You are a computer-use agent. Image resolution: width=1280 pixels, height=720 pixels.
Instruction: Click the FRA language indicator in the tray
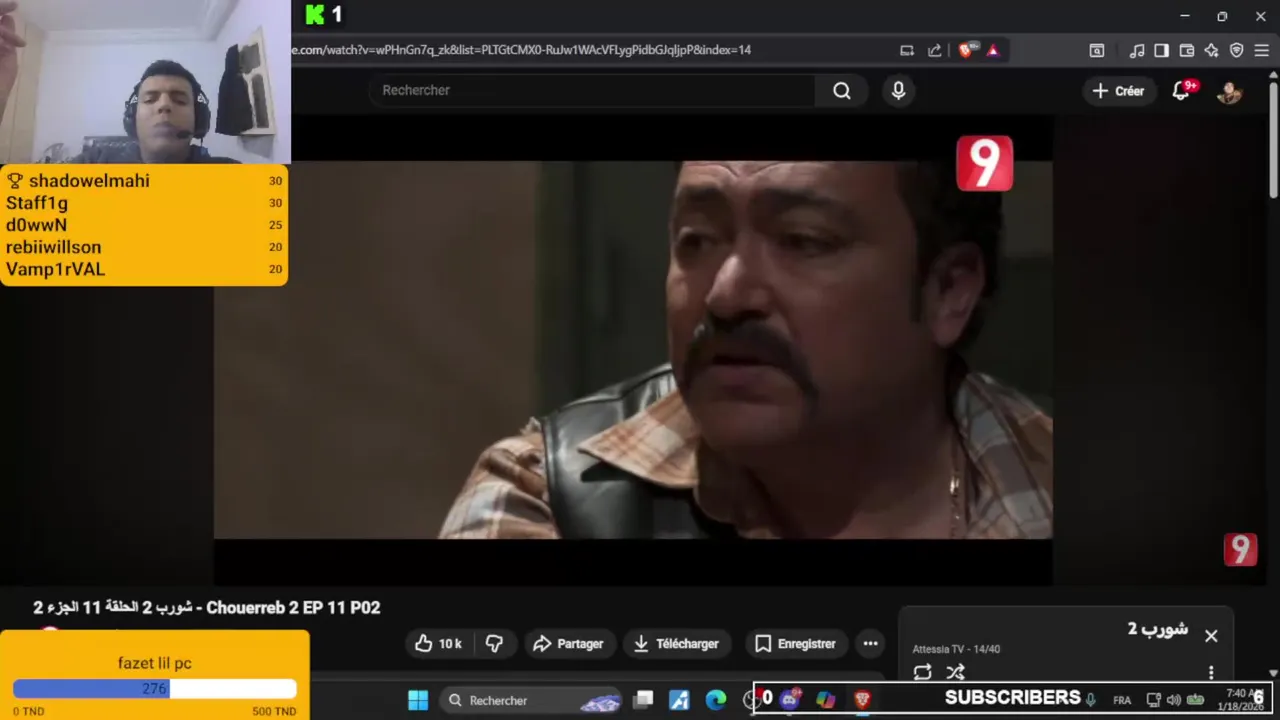[x=1122, y=700]
